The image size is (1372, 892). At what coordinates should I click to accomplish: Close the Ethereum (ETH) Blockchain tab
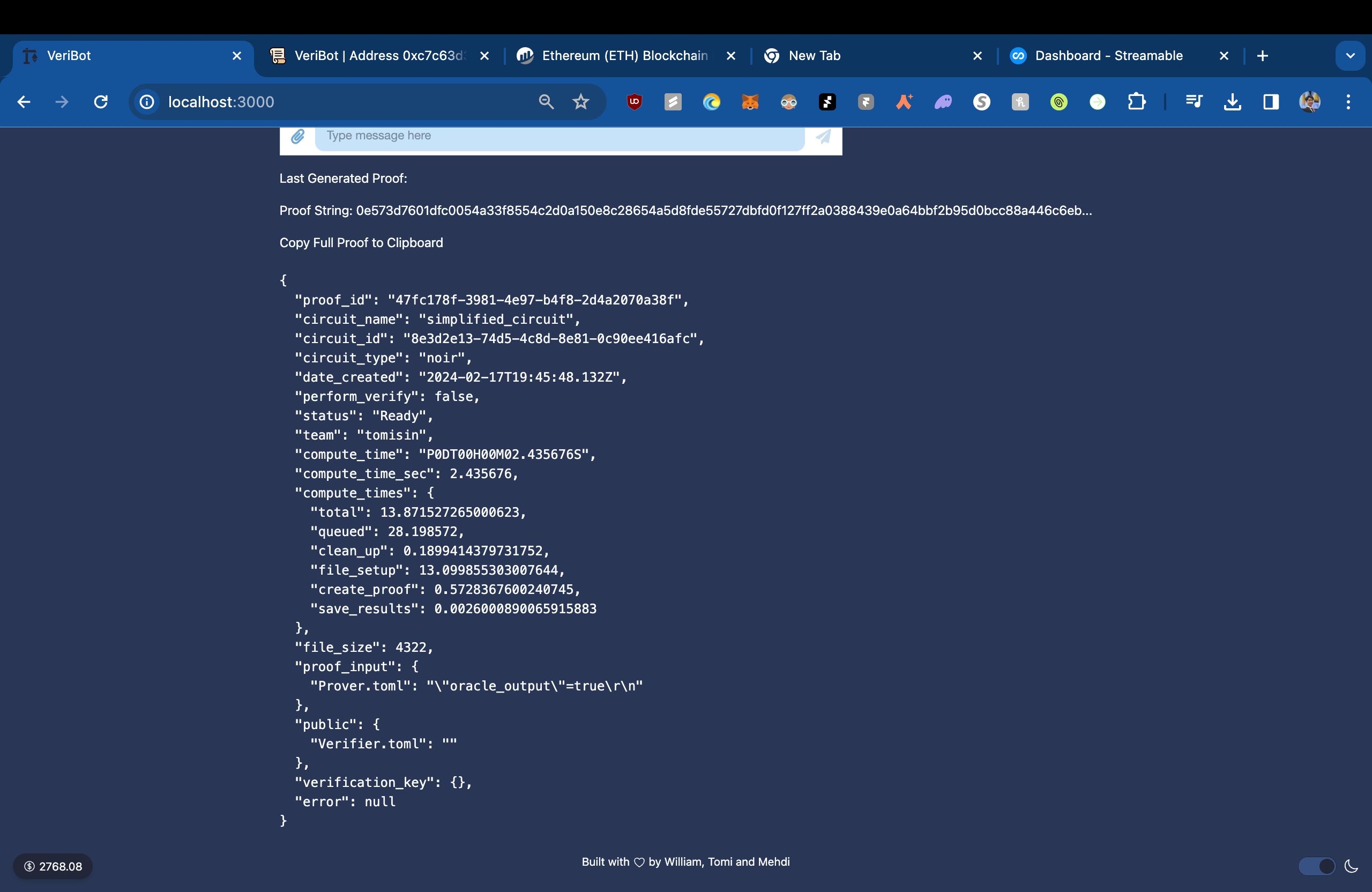730,56
